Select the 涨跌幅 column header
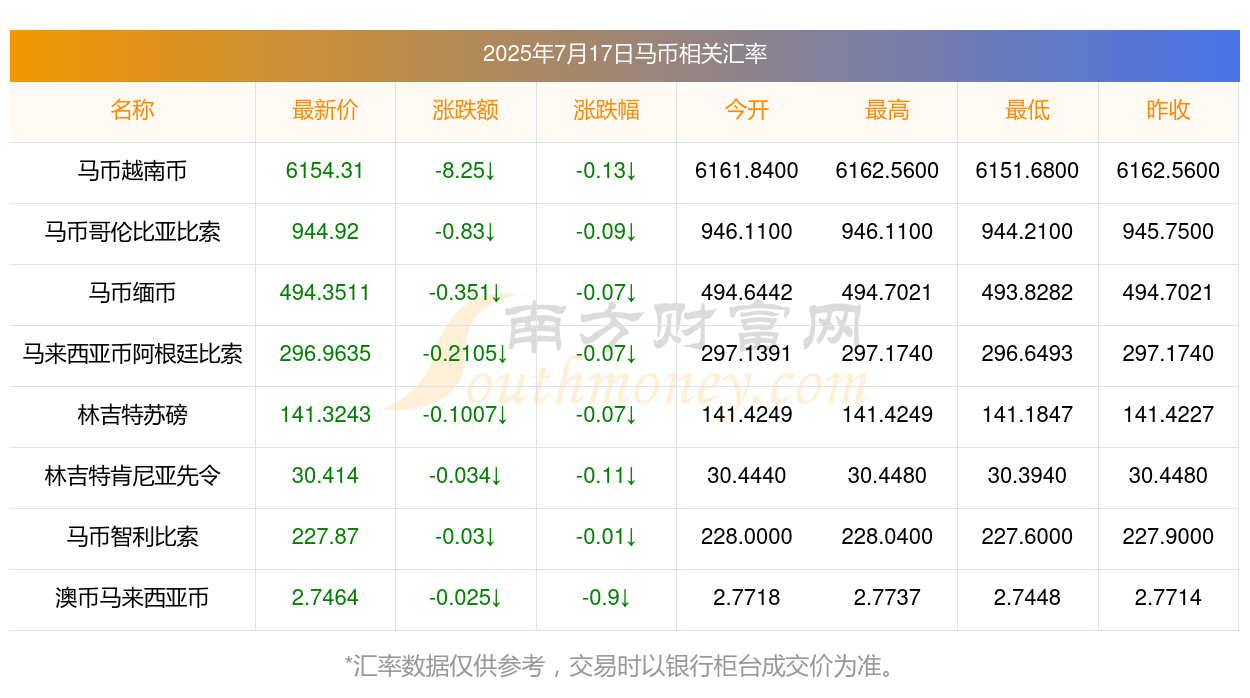The height and width of the screenshot is (698, 1250). pos(606,110)
